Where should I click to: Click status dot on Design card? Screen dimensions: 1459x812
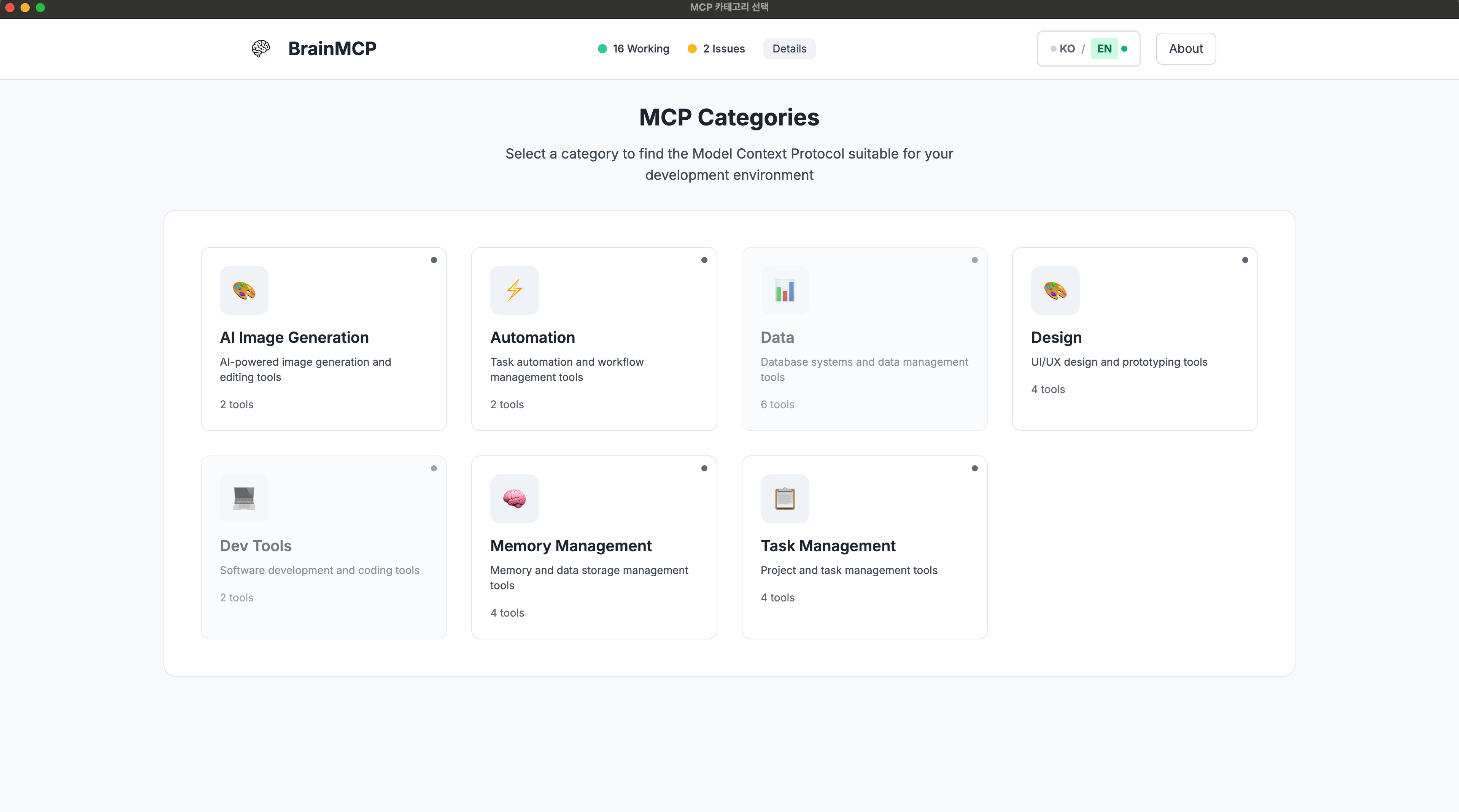pos(1245,260)
